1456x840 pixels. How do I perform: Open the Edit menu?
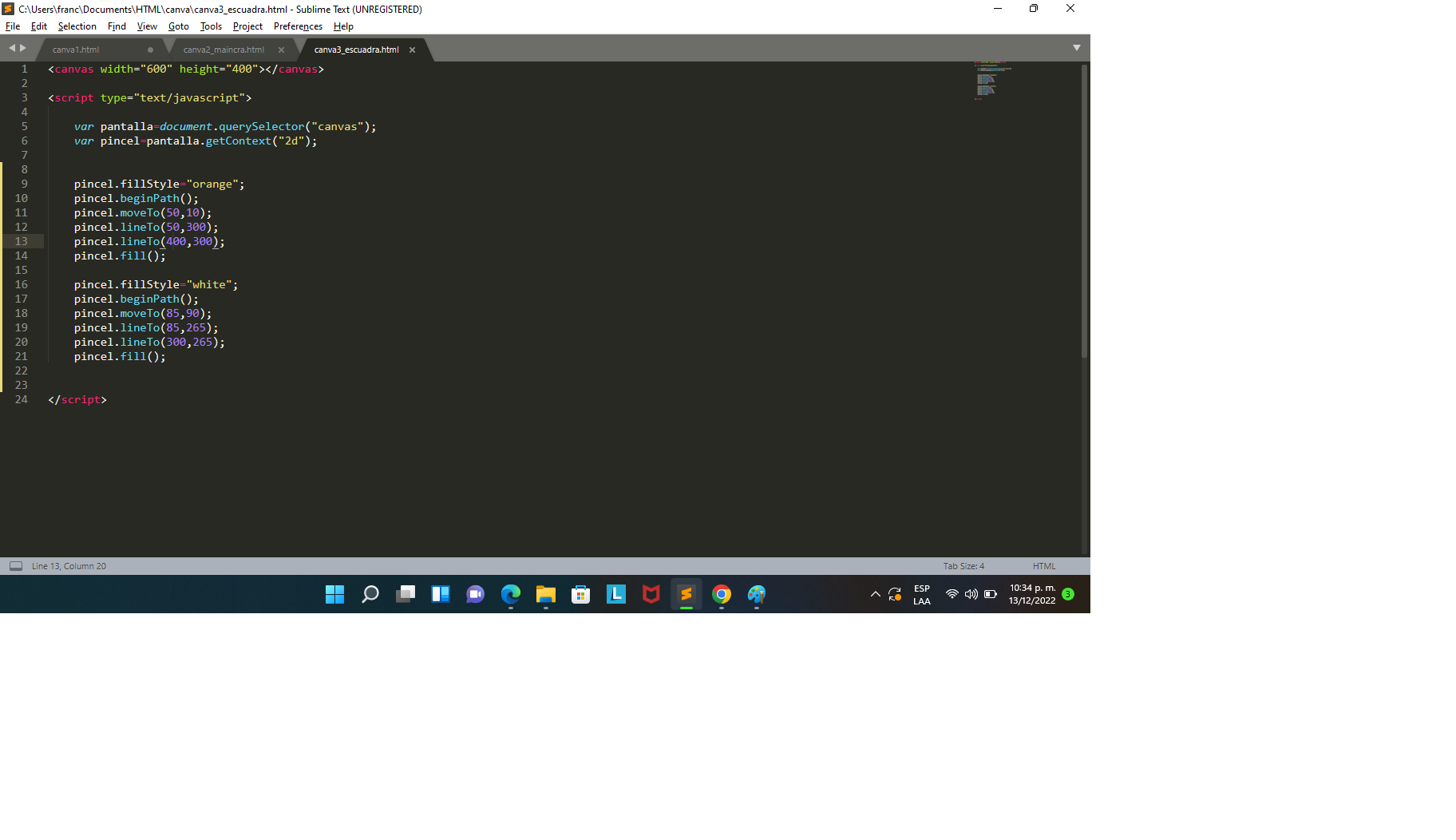38,26
